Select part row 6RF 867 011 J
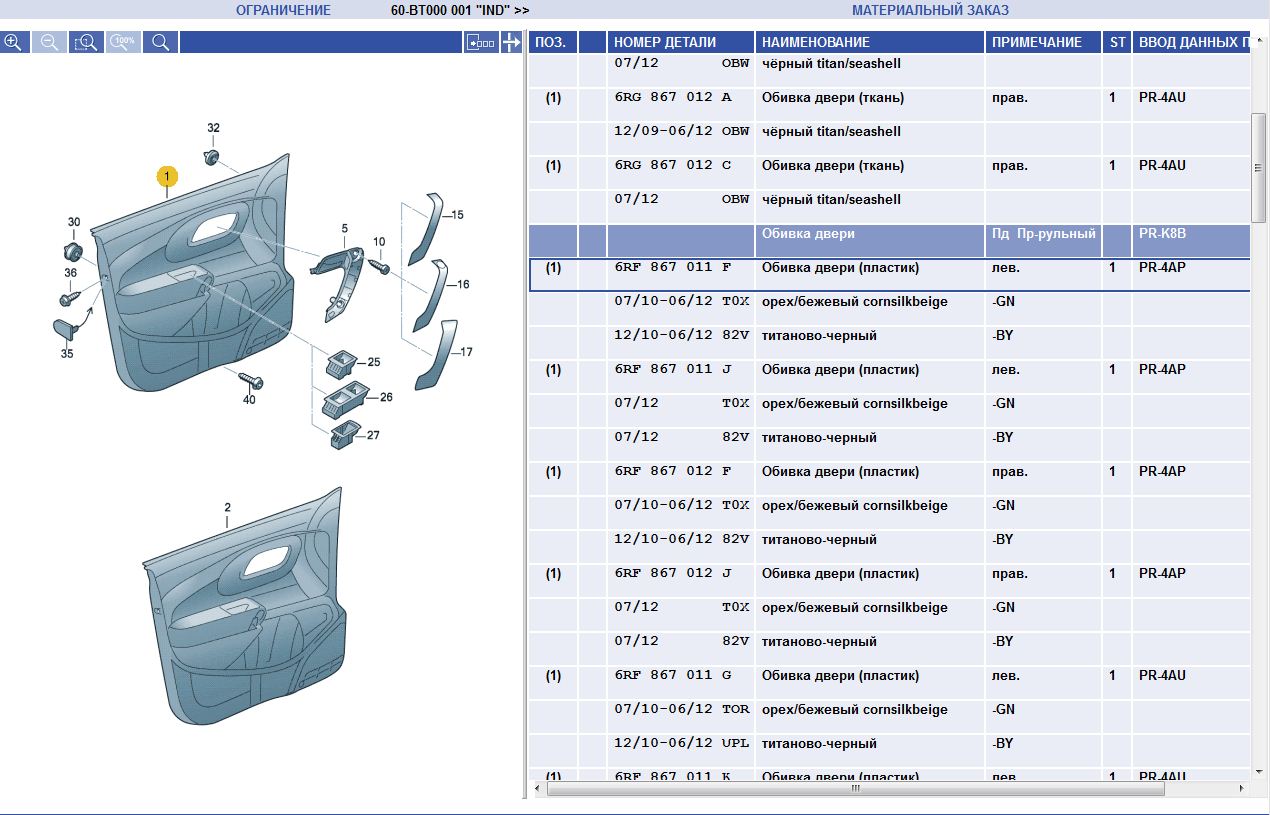 point(673,370)
